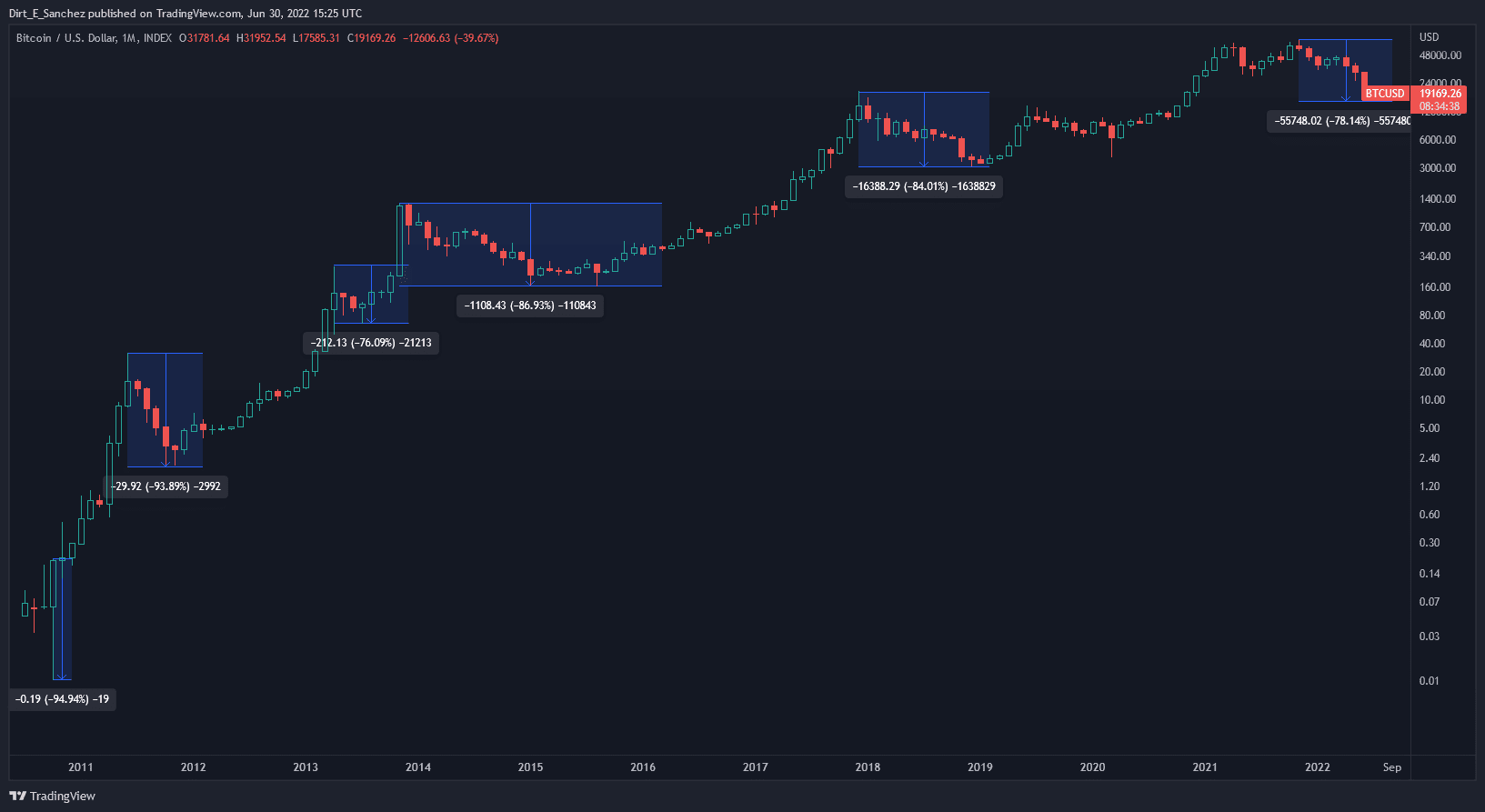Click the BTCUSD red symbol tag
The height and width of the screenshot is (812, 1485).
click(x=1385, y=94)
